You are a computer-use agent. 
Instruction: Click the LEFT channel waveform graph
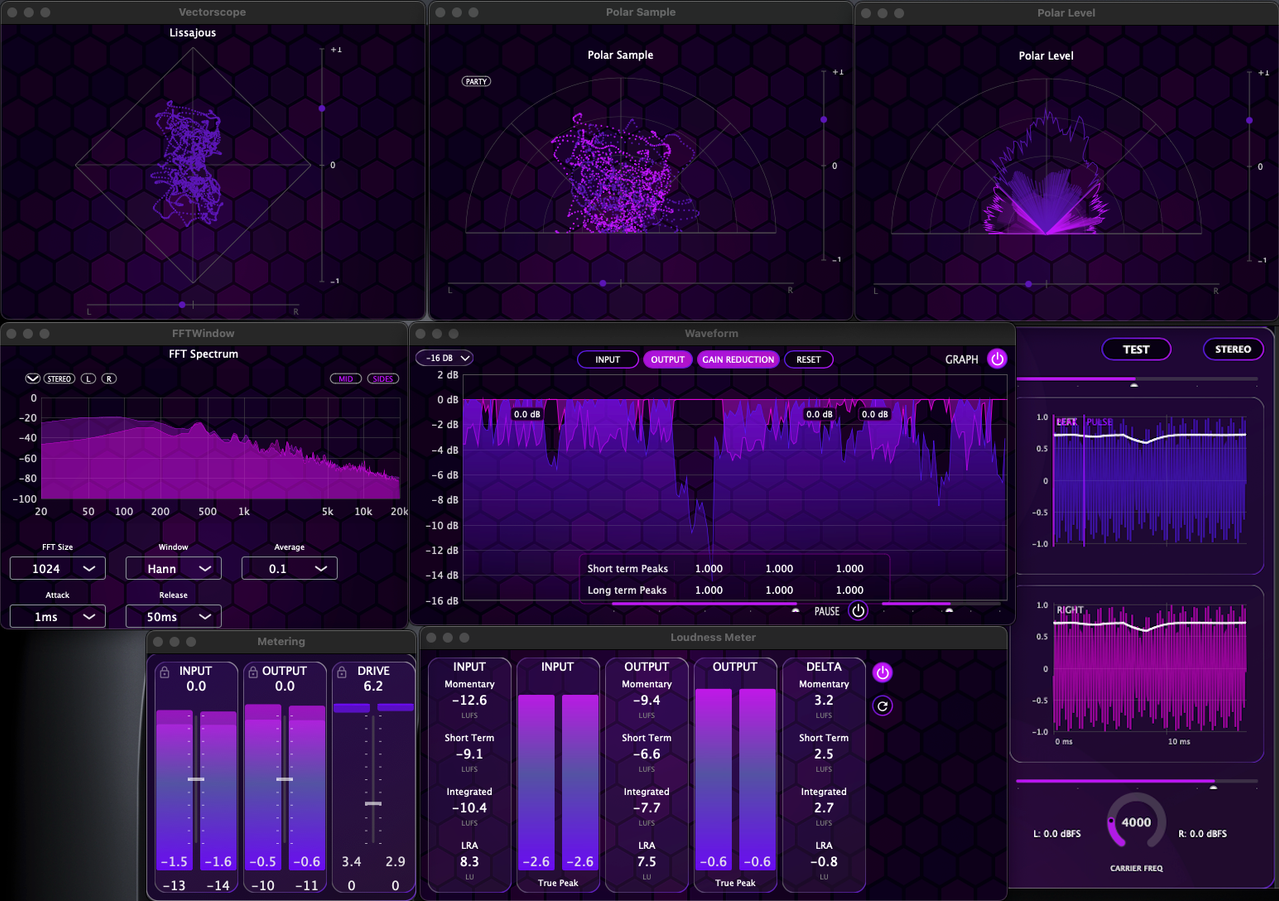(x=1149, y=480)
